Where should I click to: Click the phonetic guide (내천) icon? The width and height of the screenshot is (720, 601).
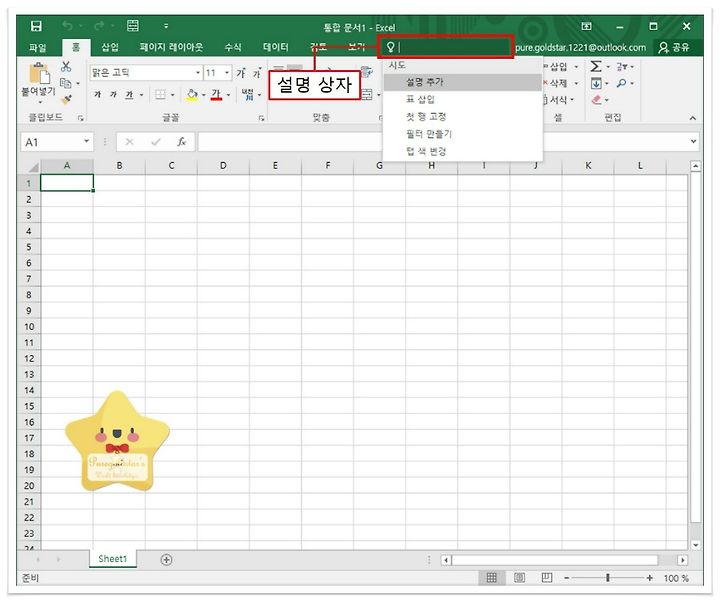tap(248, 95)
